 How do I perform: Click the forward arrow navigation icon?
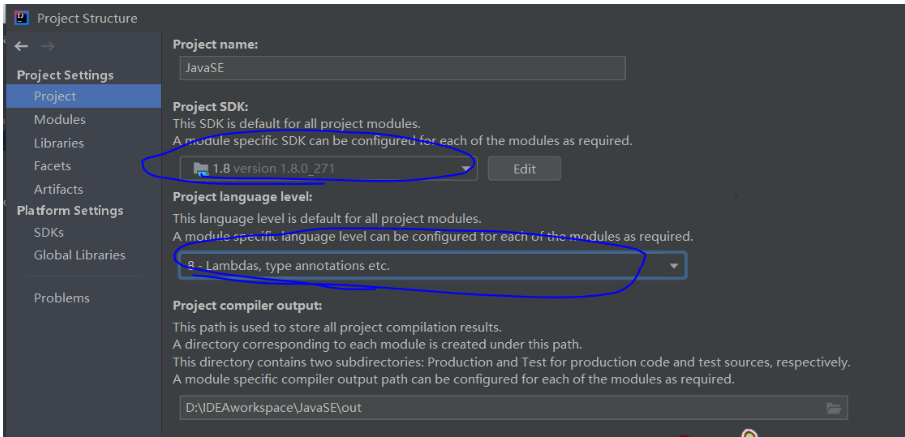coord(48,46)
